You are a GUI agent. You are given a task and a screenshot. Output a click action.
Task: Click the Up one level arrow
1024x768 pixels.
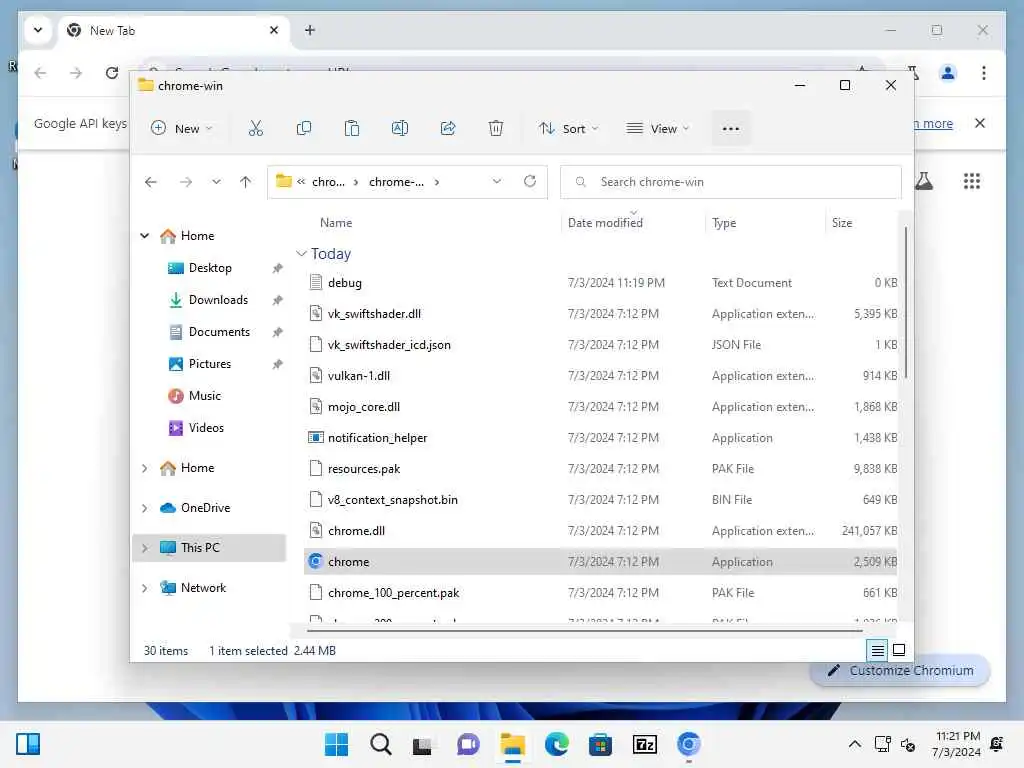coord(246,182)
